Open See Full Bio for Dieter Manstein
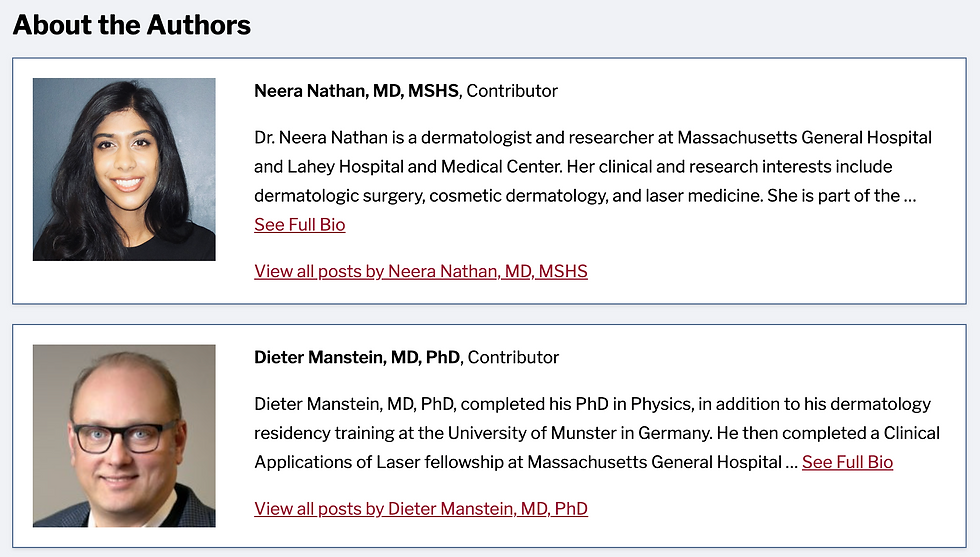Screen dimensions: 980x557 pos(847,462)
